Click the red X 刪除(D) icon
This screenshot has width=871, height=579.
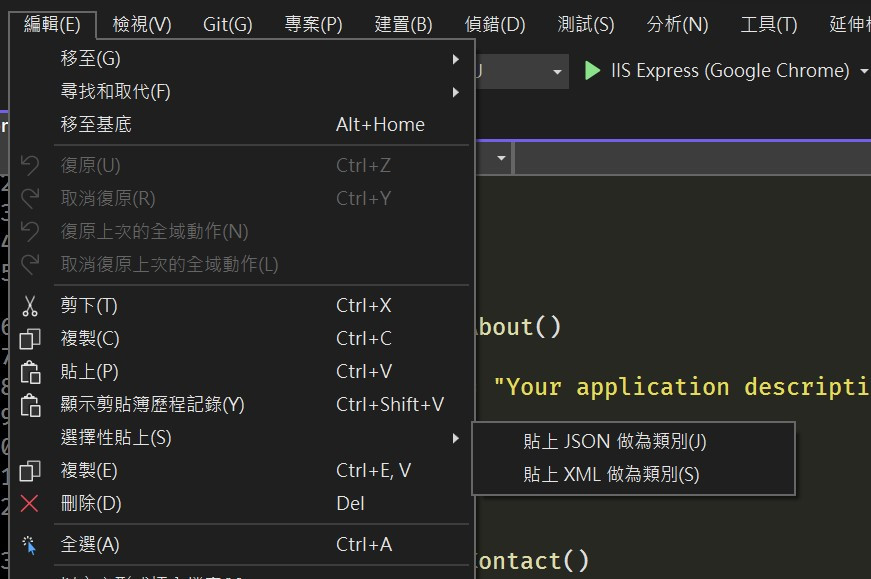[x=29, y=503]
